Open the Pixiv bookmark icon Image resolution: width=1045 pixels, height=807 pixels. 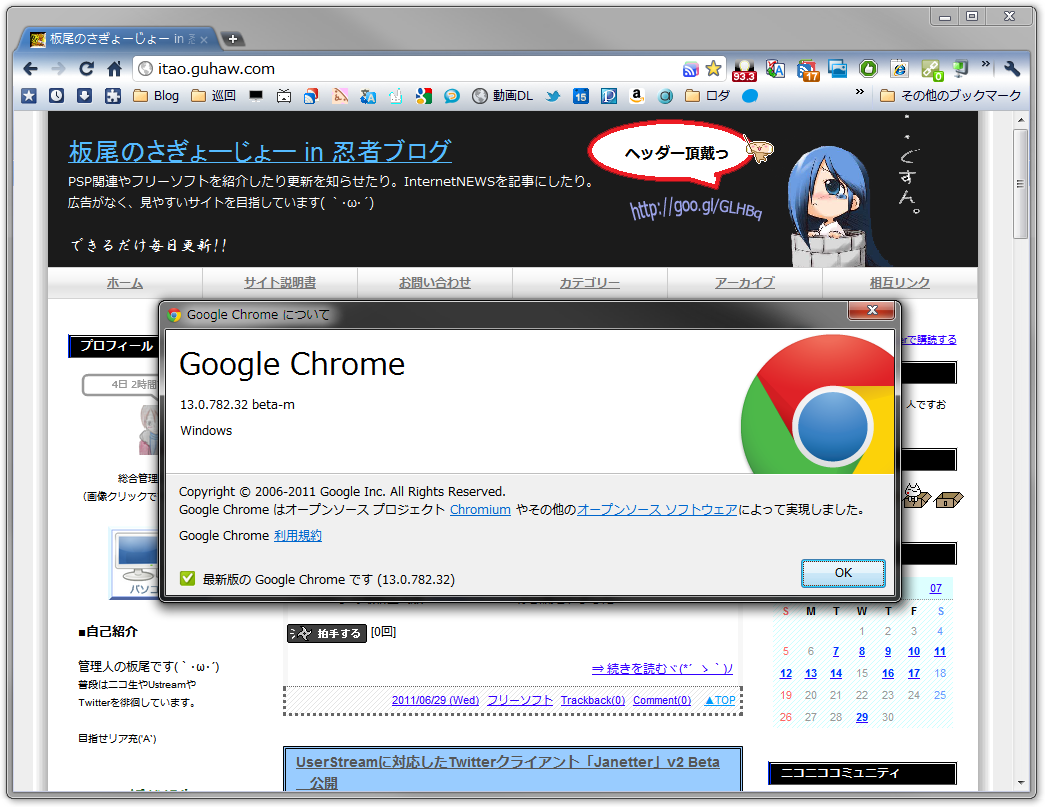tap(608, 96)
